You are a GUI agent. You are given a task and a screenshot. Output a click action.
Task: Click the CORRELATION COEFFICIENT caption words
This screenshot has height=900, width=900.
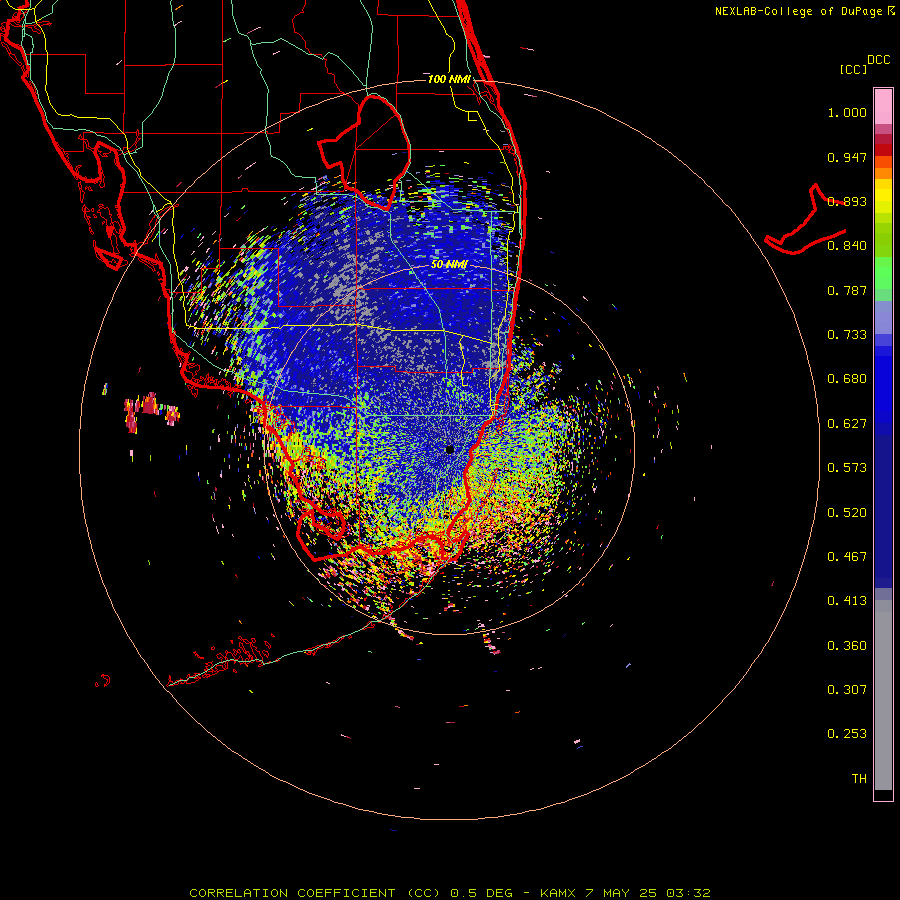(292, 893)
